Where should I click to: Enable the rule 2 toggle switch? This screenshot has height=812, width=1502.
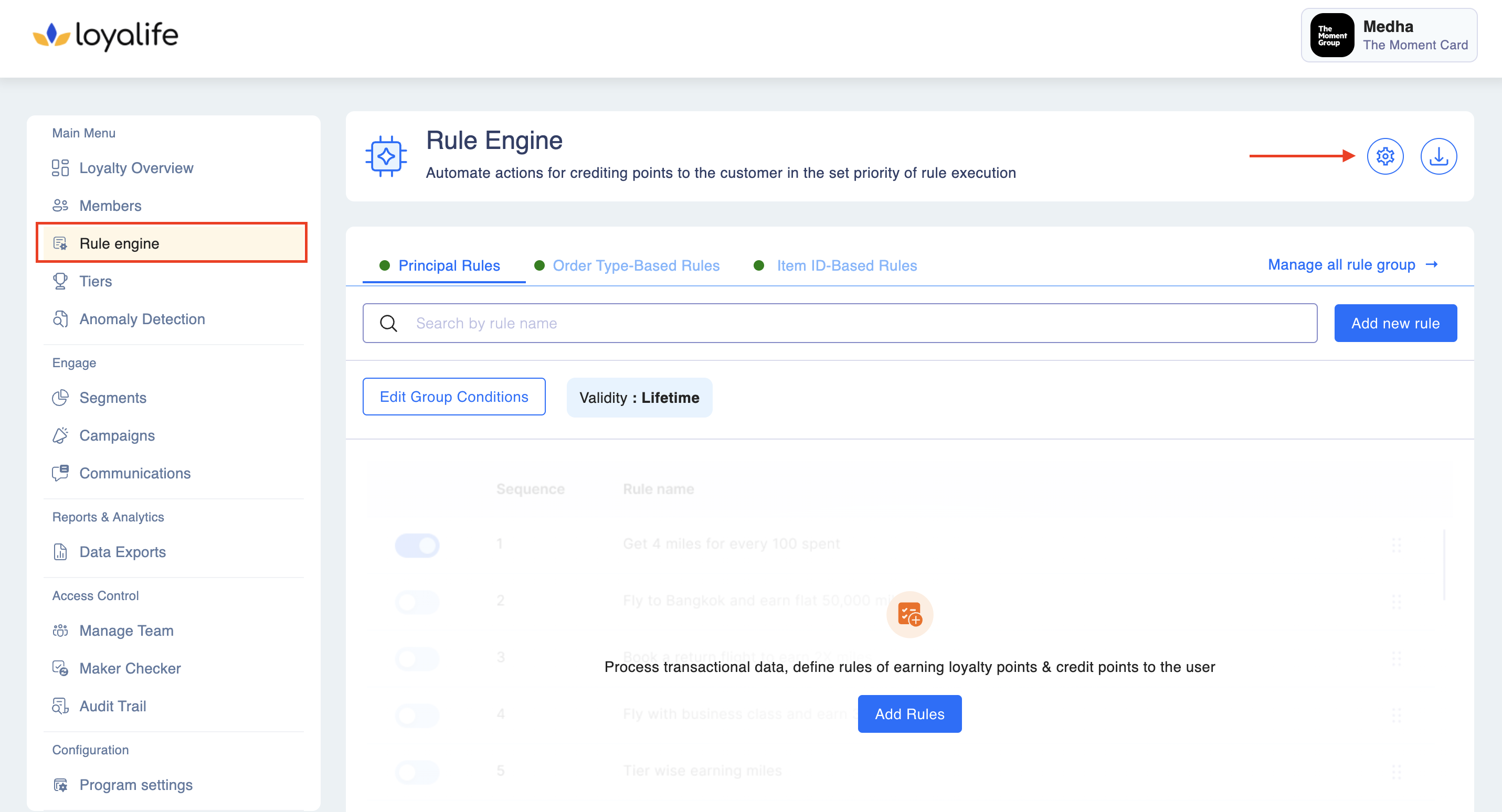(x=417, y=602)
